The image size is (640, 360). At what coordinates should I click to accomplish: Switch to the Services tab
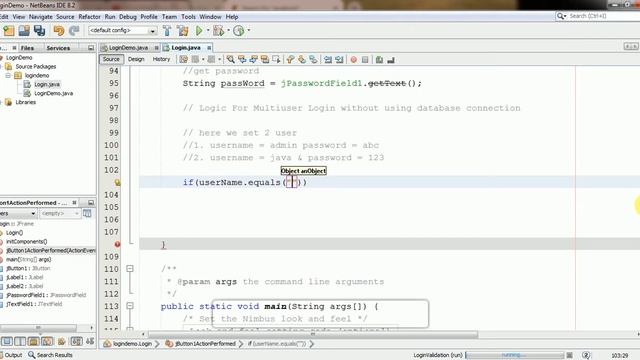(58, 48)
